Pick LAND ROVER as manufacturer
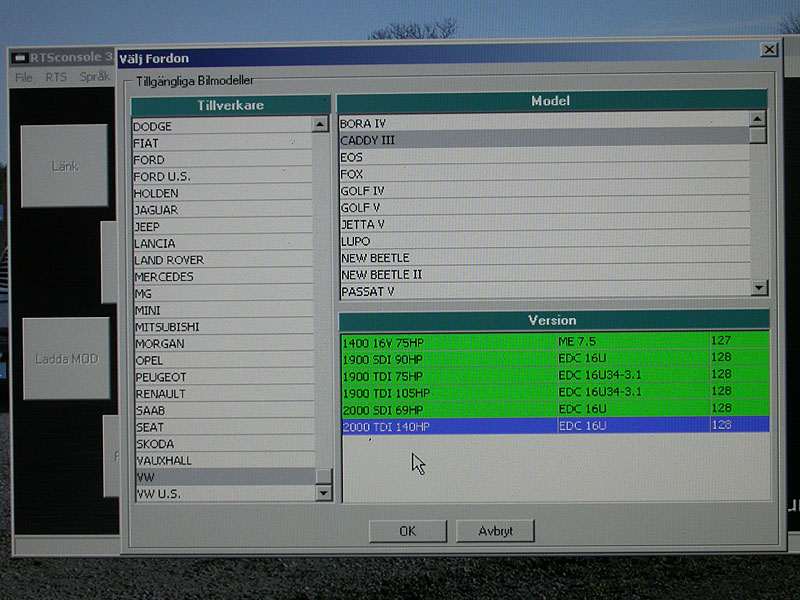 click(x=223, y=260)
